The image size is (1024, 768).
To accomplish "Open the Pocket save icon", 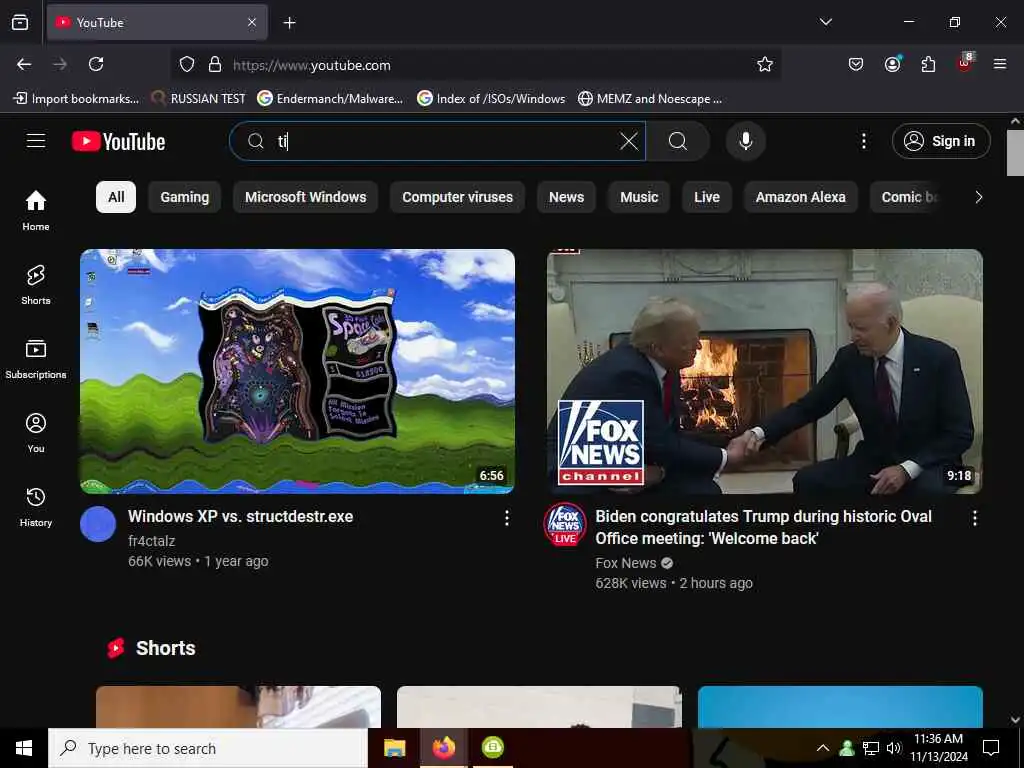I will [x=856, y=64].
